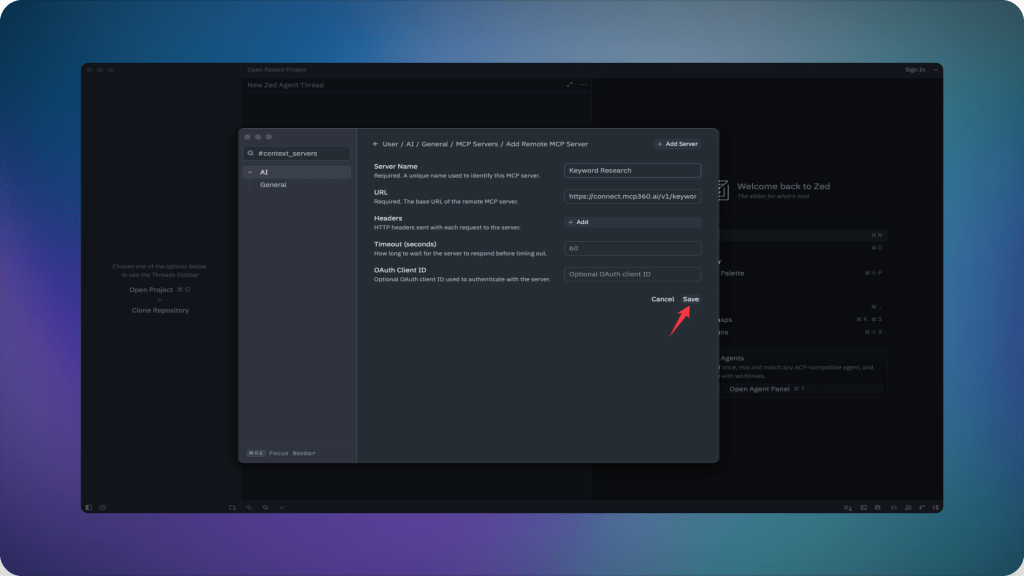Focus the Server Name input field
This screenshot has height=576, width=1024.
(632, 170)
